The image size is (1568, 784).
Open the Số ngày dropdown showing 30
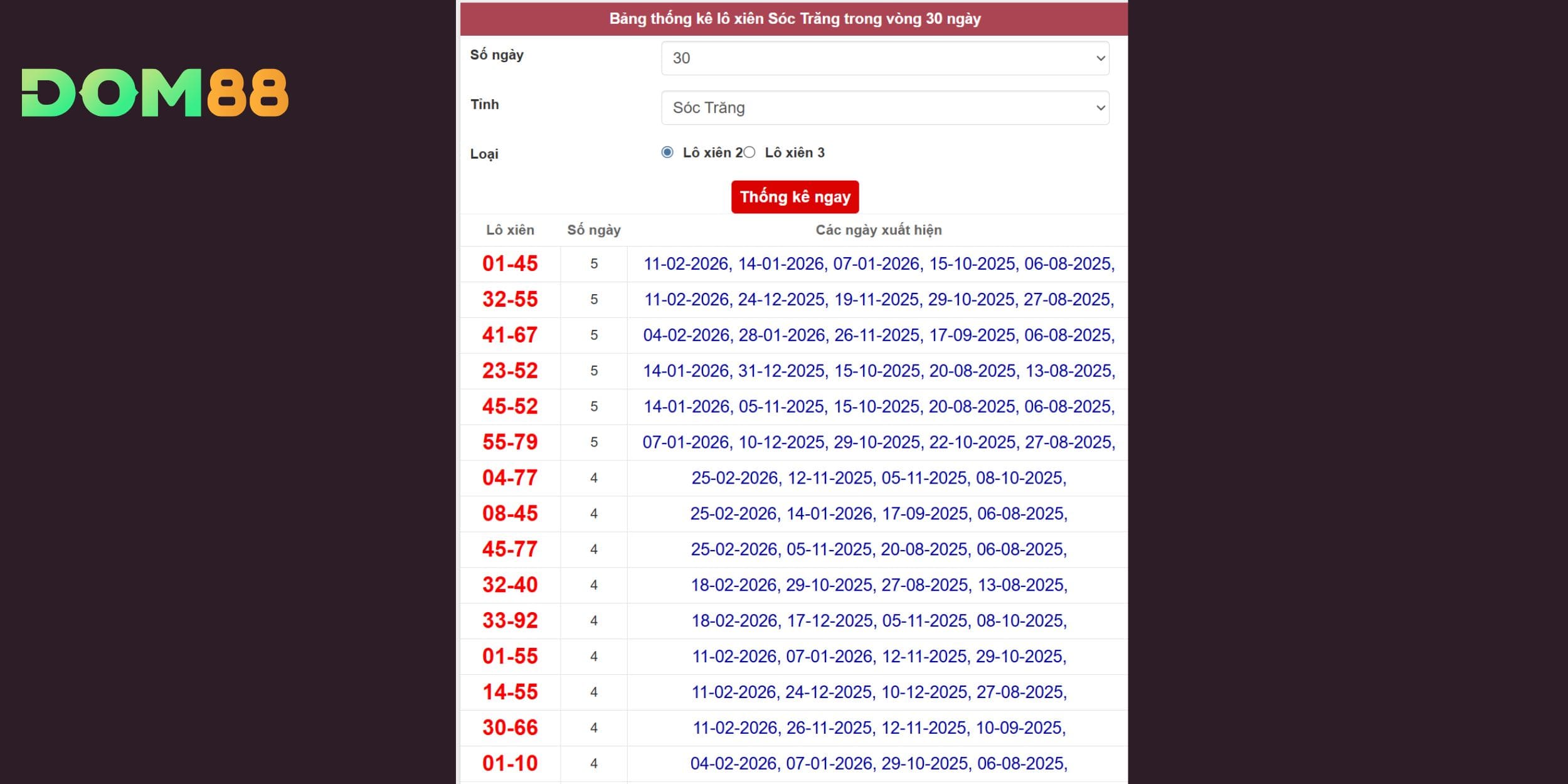tap(884, 58)
